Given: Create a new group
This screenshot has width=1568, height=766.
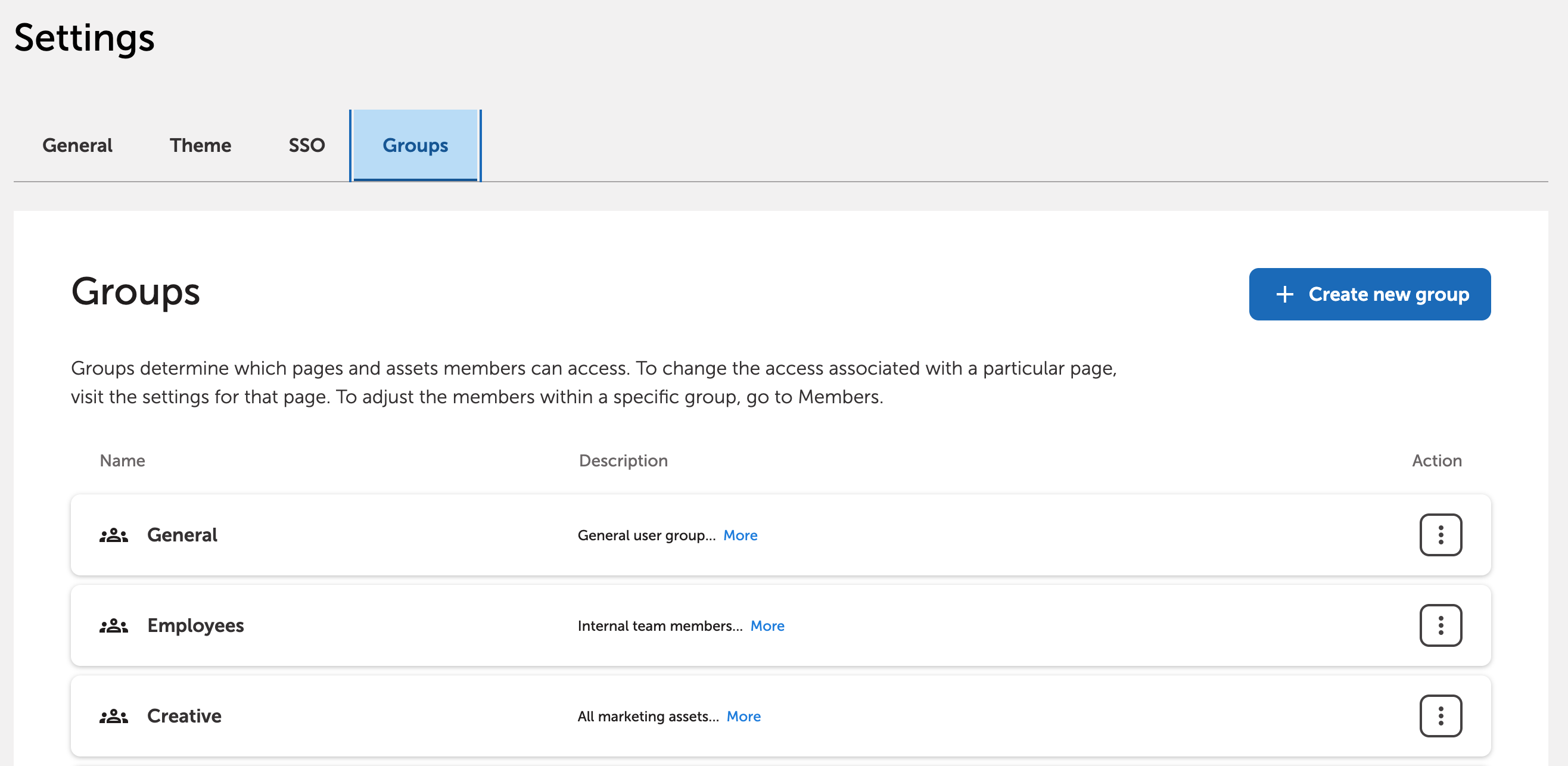Looking at the screenshot, I should coord(1370,294).
